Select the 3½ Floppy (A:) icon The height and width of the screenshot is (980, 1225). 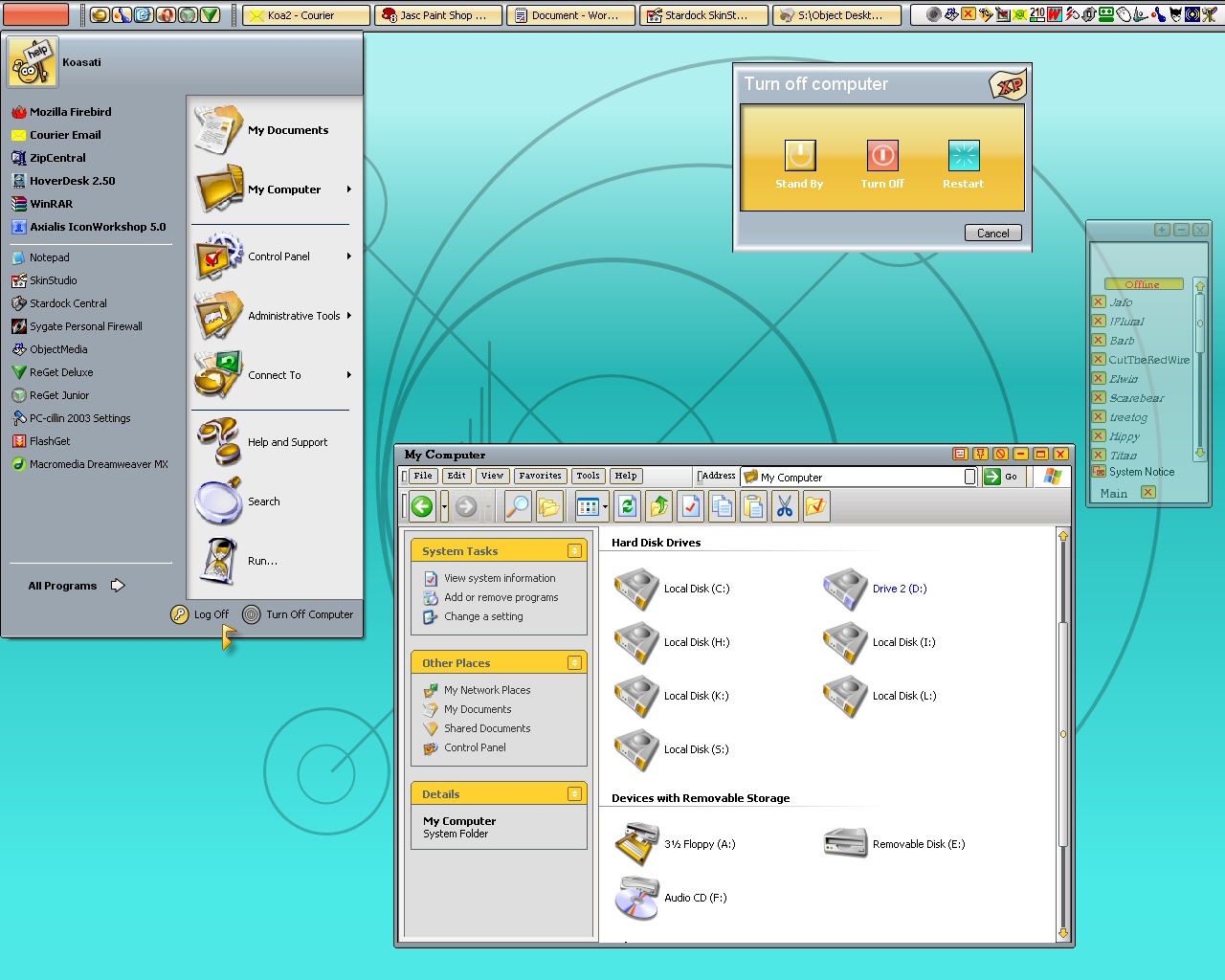[636, 844]
